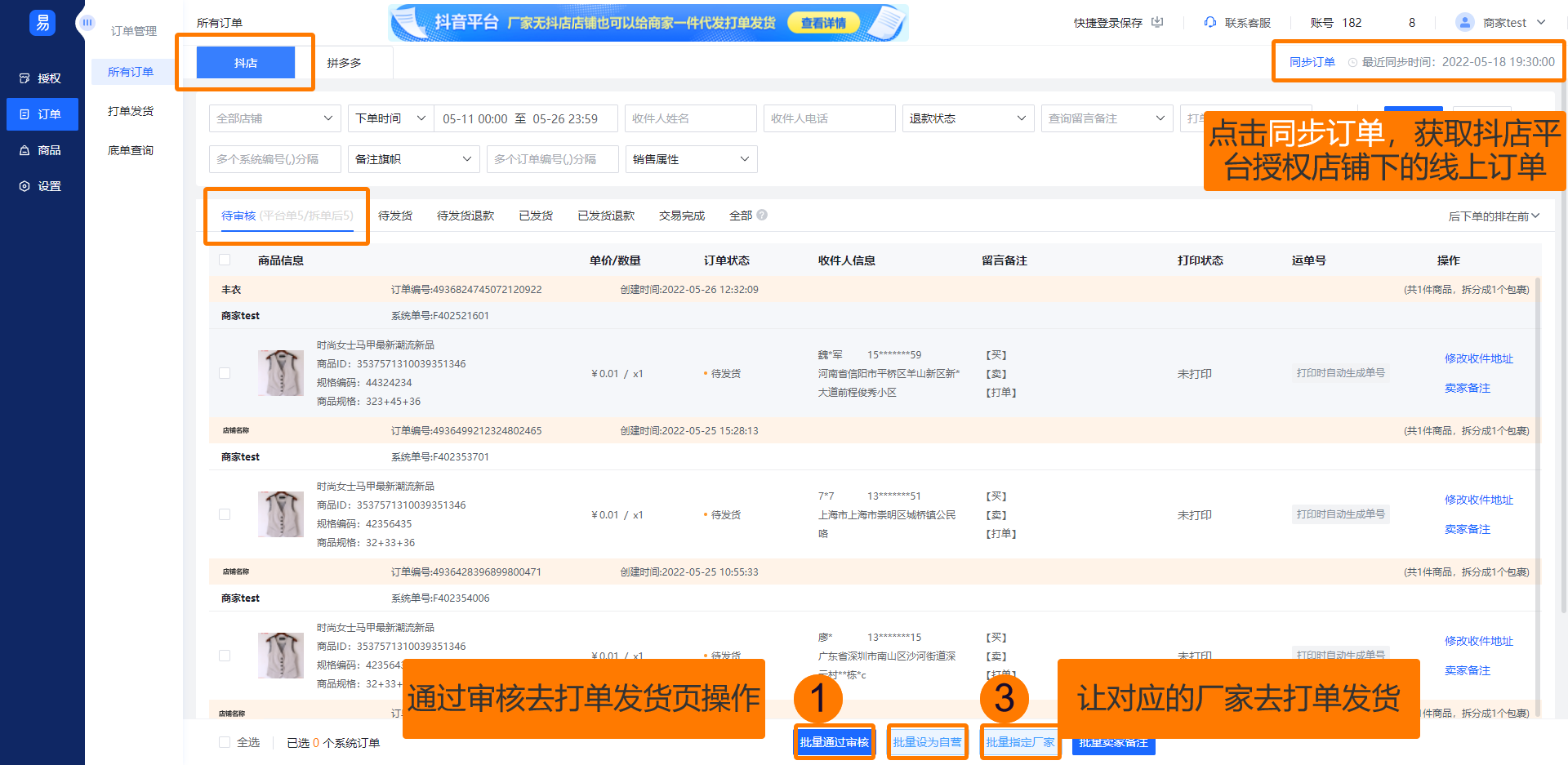Select the 已发货退款 status tab
This screenshot has height=765, width=1568.
pyautogui.click(x=606, y=216)
